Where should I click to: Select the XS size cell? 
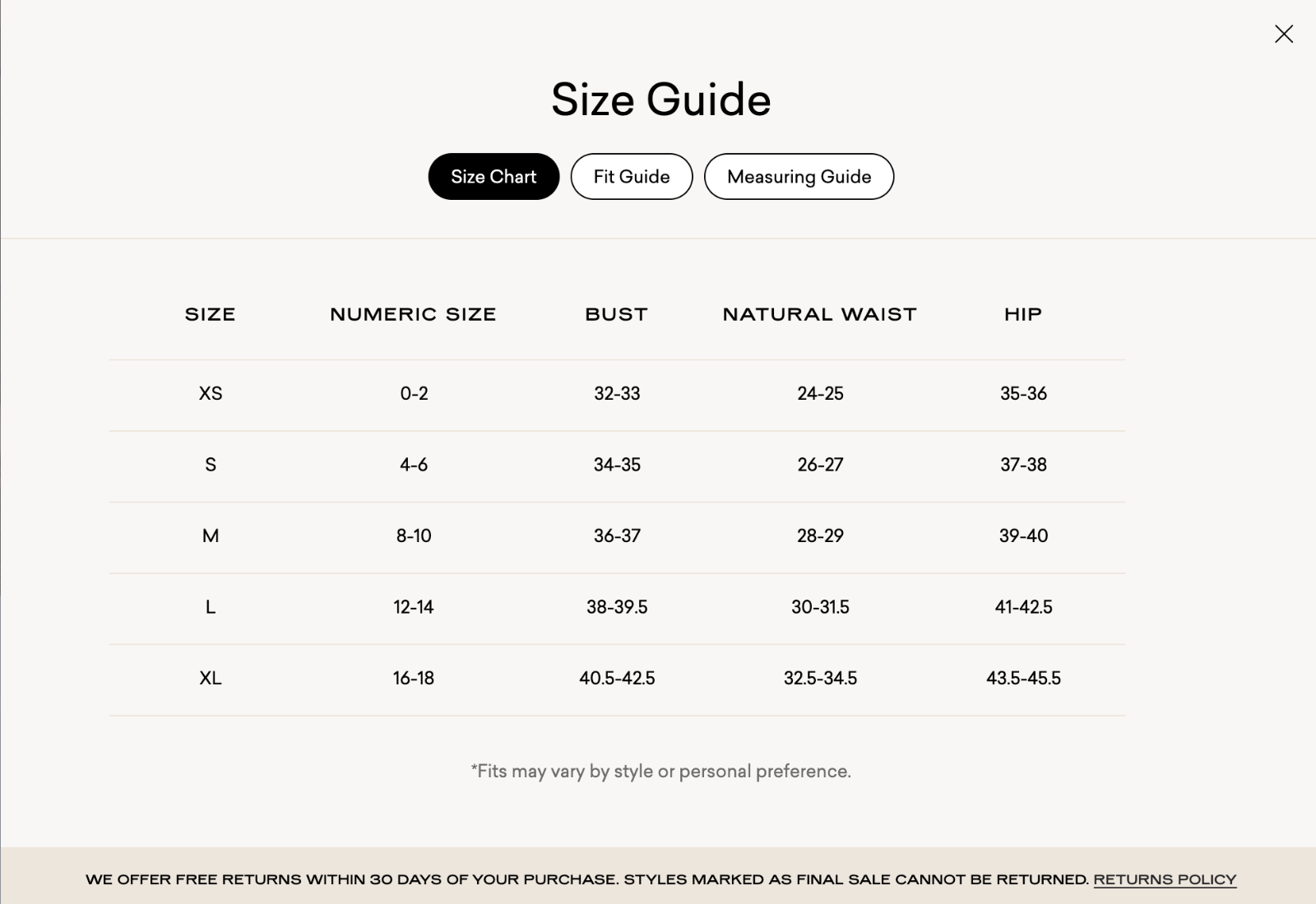tap(211, 393)
